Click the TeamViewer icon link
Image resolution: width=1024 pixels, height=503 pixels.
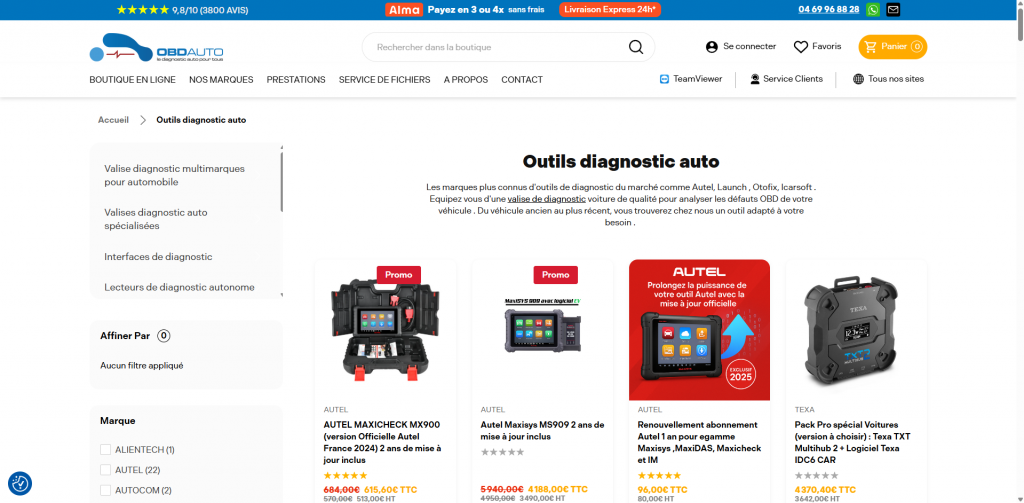click(x=664, y=79)
